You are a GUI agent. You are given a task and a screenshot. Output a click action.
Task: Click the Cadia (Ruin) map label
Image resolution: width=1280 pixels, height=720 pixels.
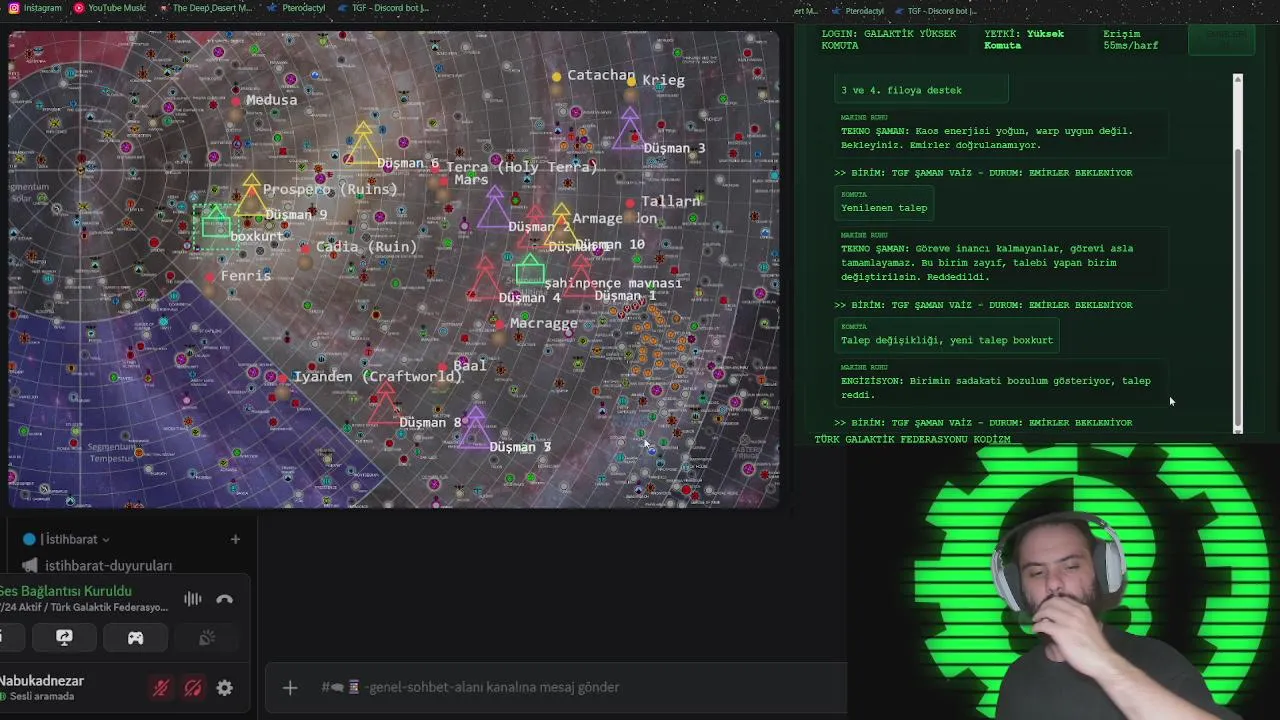point(366,247)
